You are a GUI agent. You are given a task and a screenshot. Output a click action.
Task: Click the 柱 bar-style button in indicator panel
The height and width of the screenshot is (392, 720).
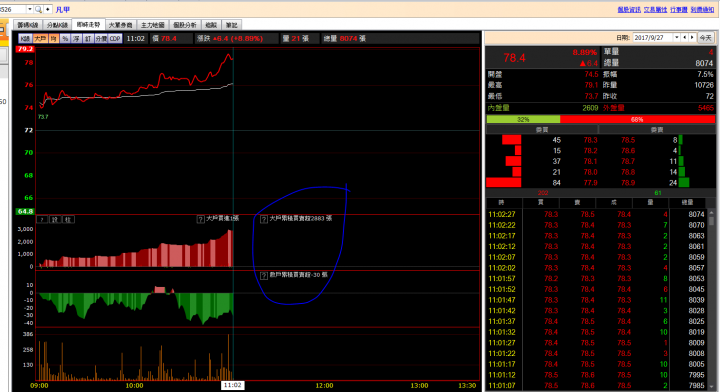68,219
